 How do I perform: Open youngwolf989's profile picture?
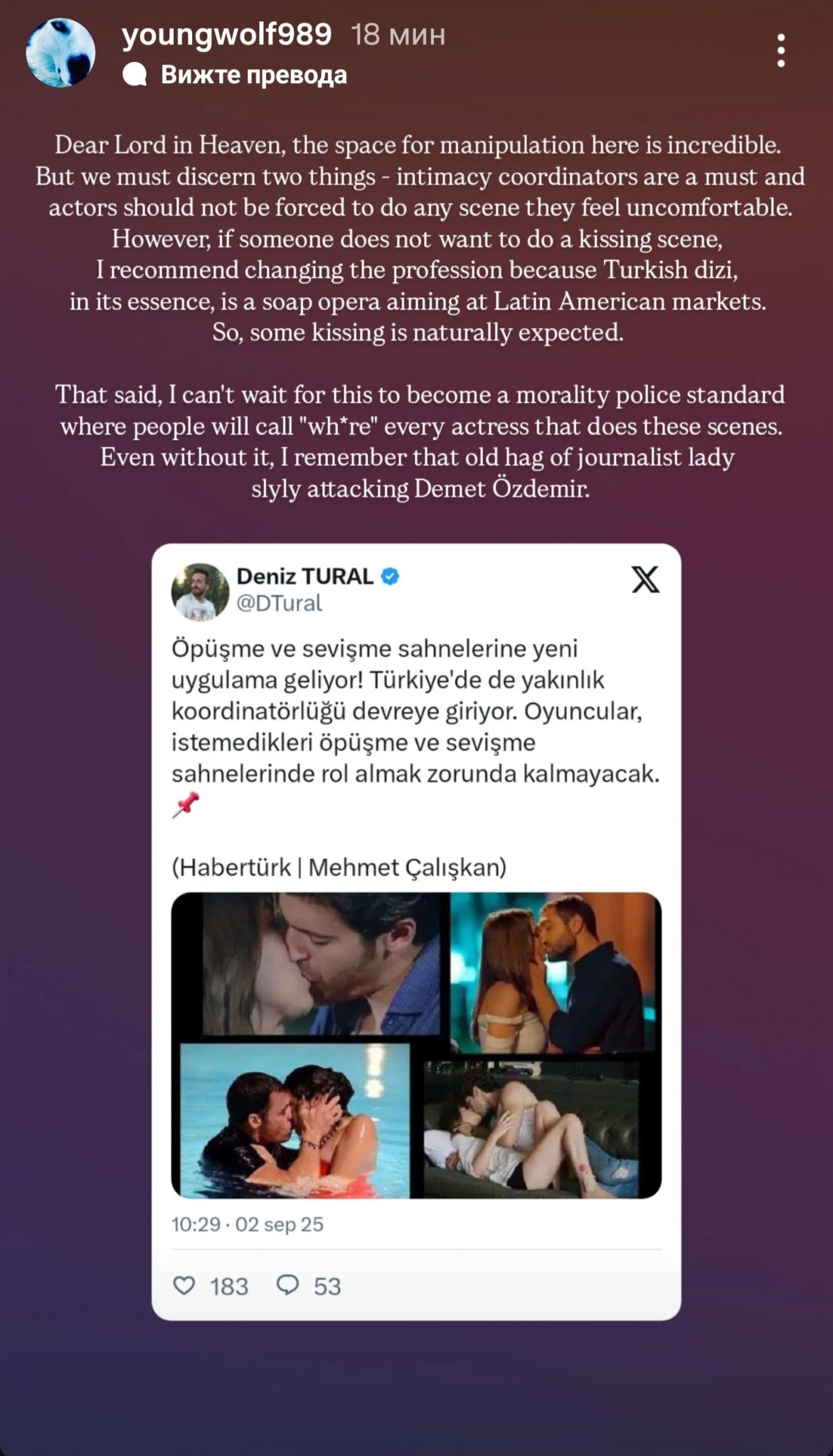[60, 53]
